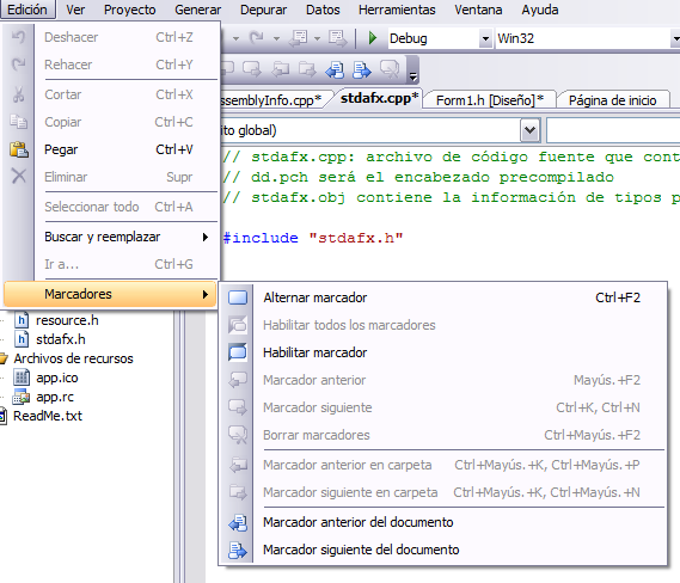
Task: Click toolbar navigate backward icon
Action: click(x=299, y=38)
